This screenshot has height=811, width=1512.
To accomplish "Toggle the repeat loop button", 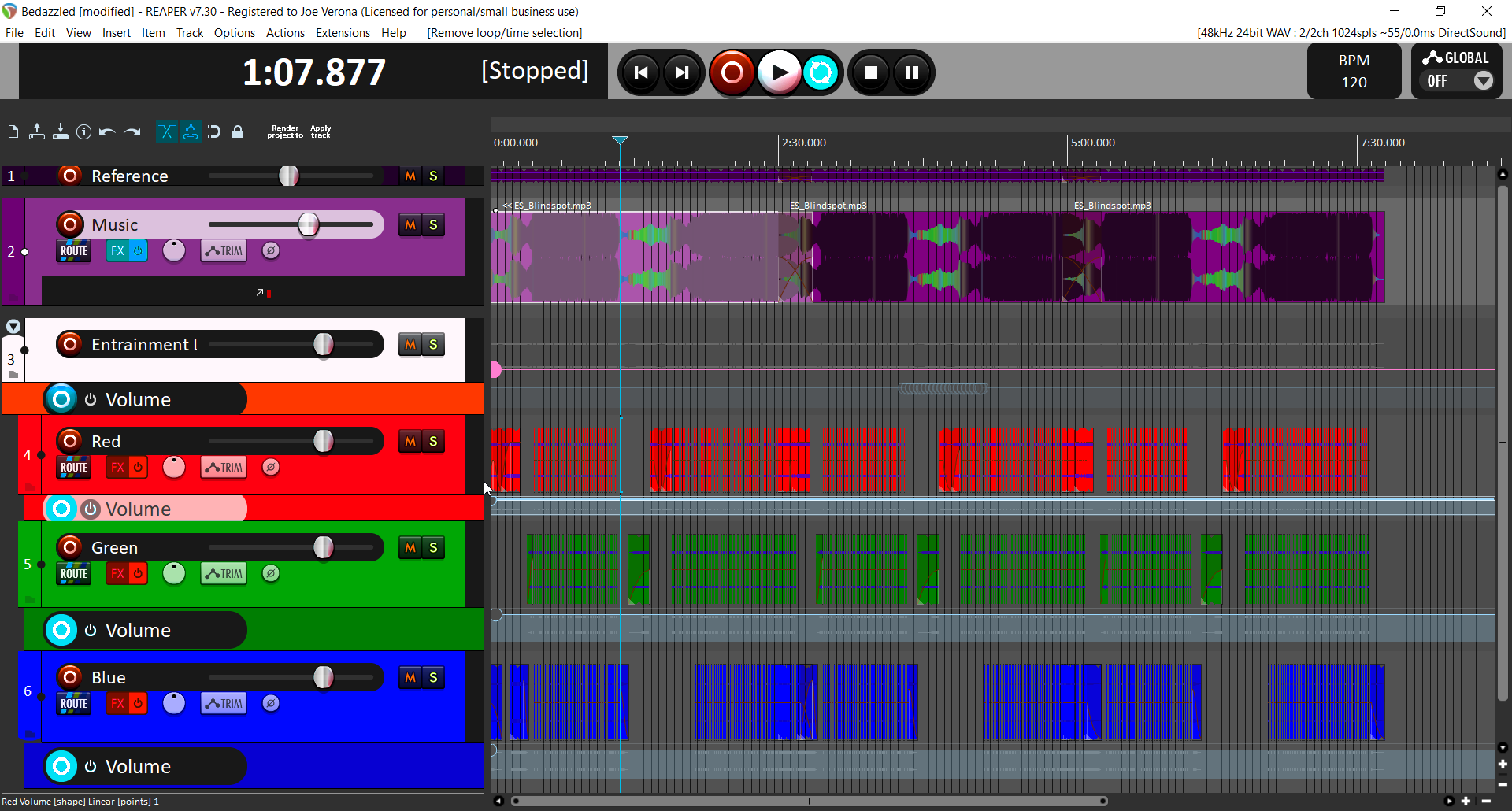I will pyautogui.click(x=820, y=72).
